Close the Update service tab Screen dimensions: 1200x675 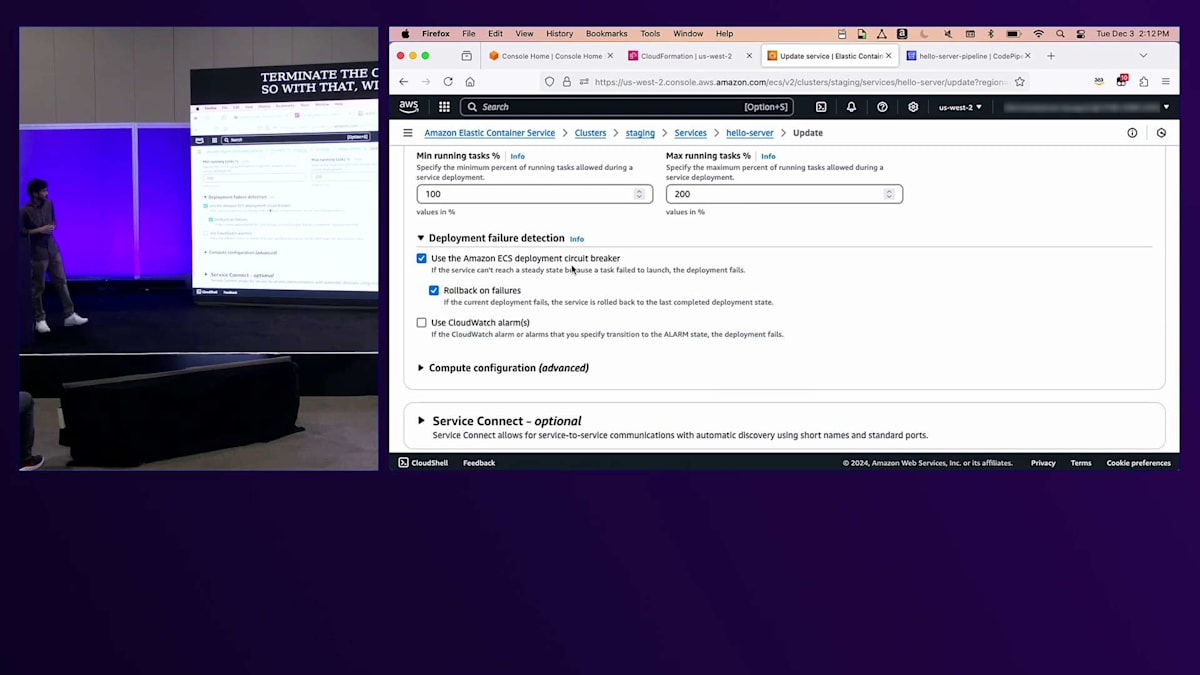point(888,56)
